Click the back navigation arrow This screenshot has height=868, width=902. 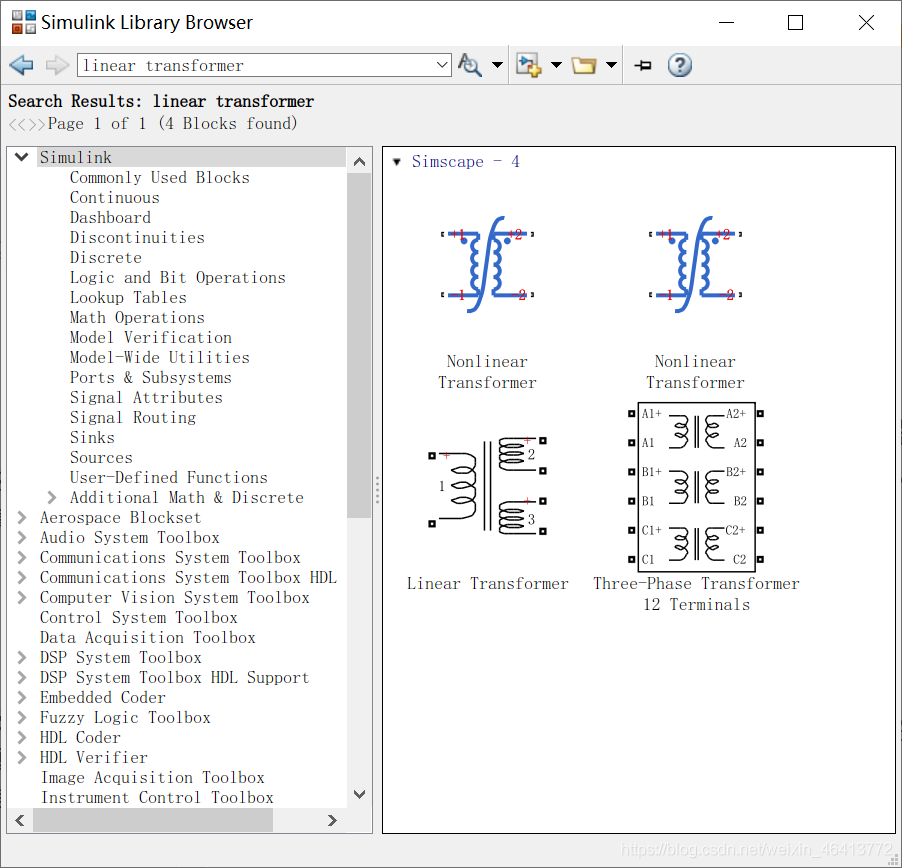[x=22, y=65]
